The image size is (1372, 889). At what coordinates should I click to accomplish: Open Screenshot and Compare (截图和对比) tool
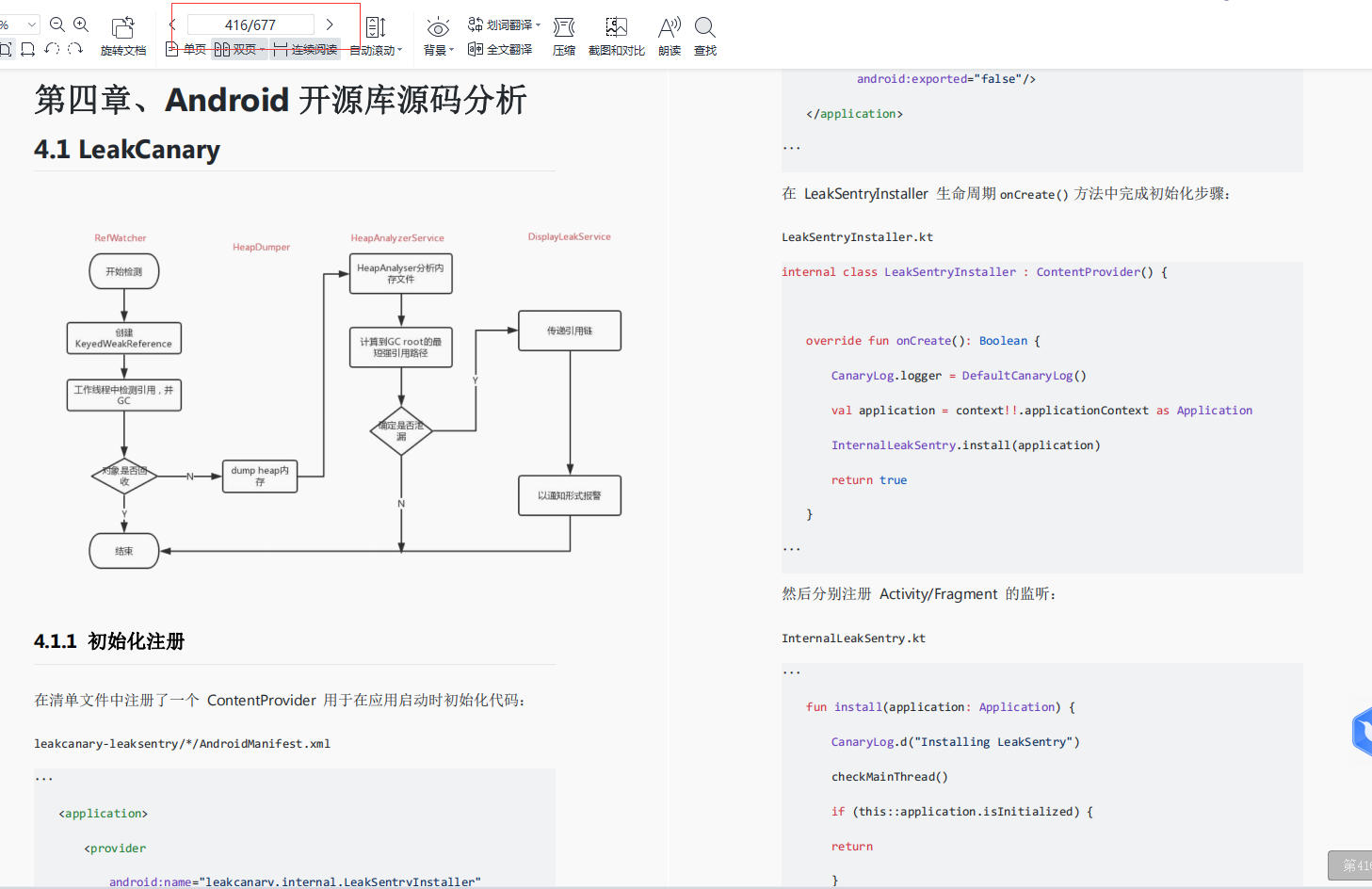pyautogui.click(x=616, y=36)
